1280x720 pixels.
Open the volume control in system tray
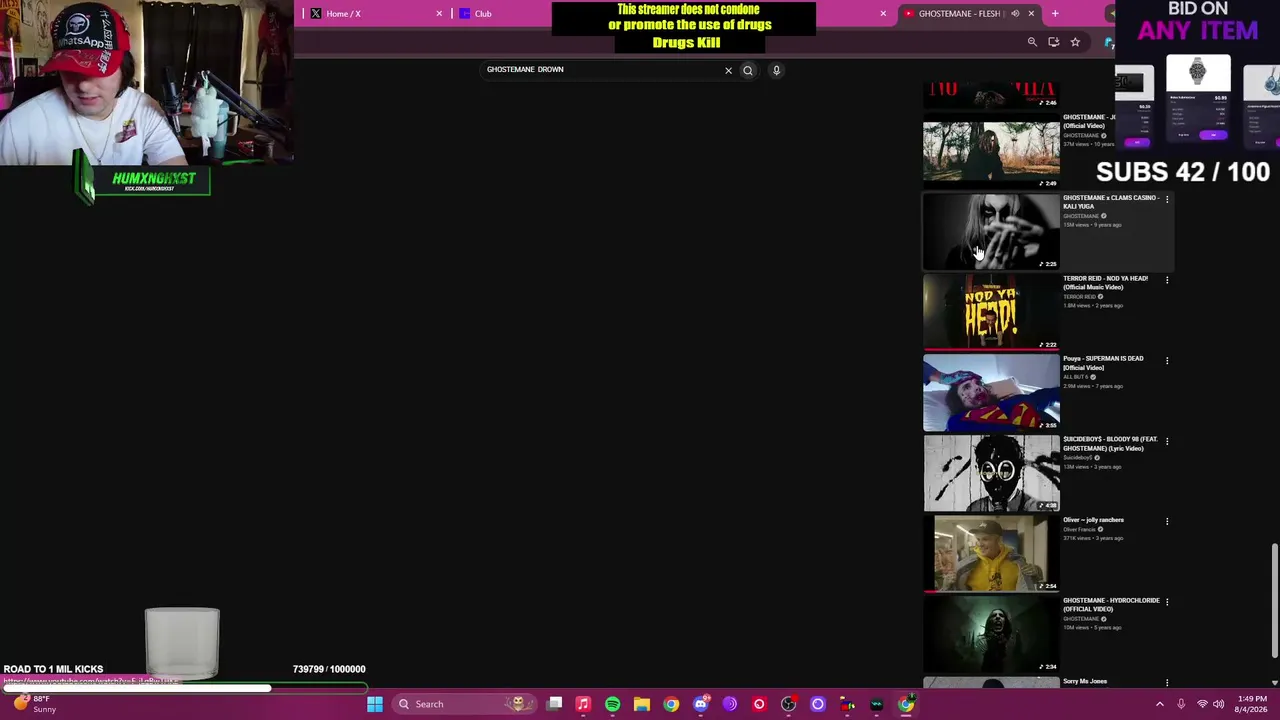[x=1220, y=704]
